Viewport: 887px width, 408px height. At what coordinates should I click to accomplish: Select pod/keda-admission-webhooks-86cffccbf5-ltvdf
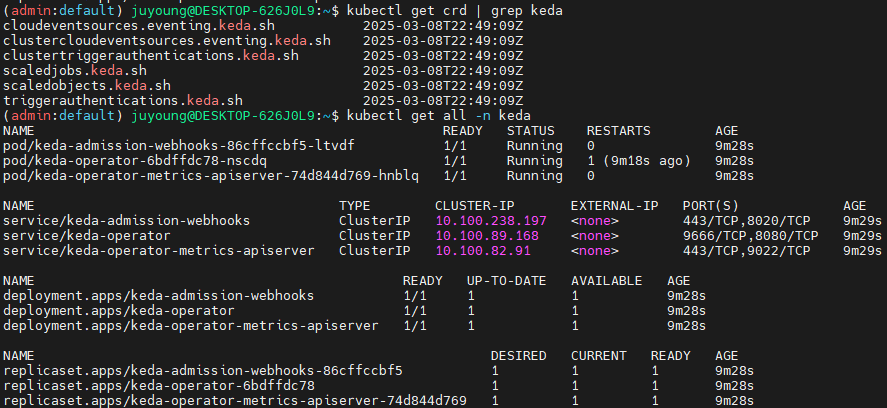click(x=179, y=145)
